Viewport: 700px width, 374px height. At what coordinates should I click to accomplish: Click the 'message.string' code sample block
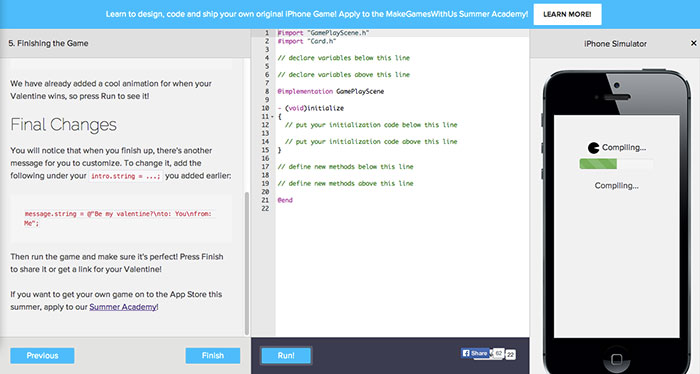pyautogui.click(x=121, y=218)
